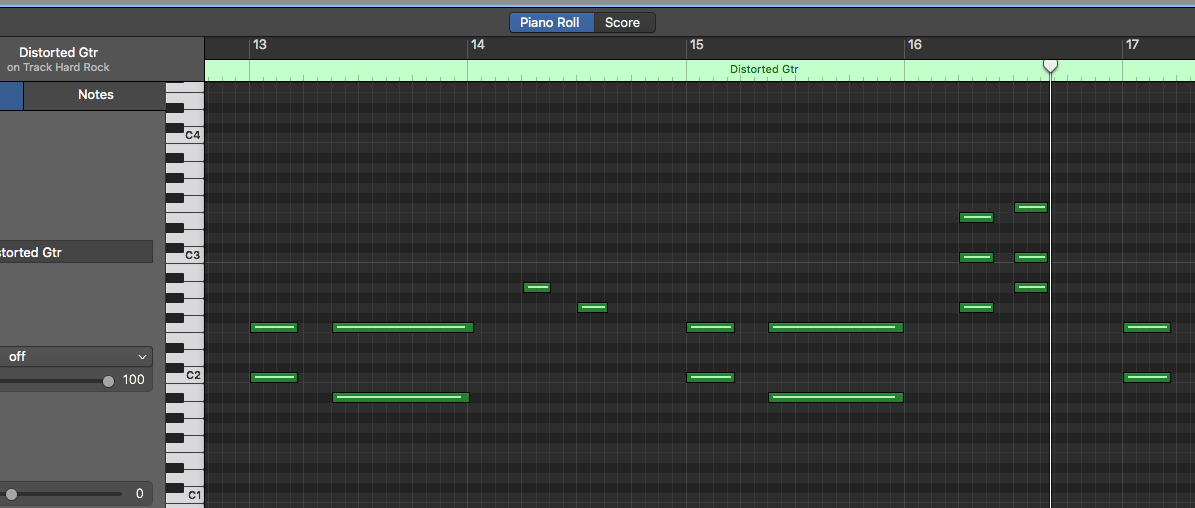Click the playhead handle in the ruler
This screenshot has width=1195, height=508.
coord(1050,66)
